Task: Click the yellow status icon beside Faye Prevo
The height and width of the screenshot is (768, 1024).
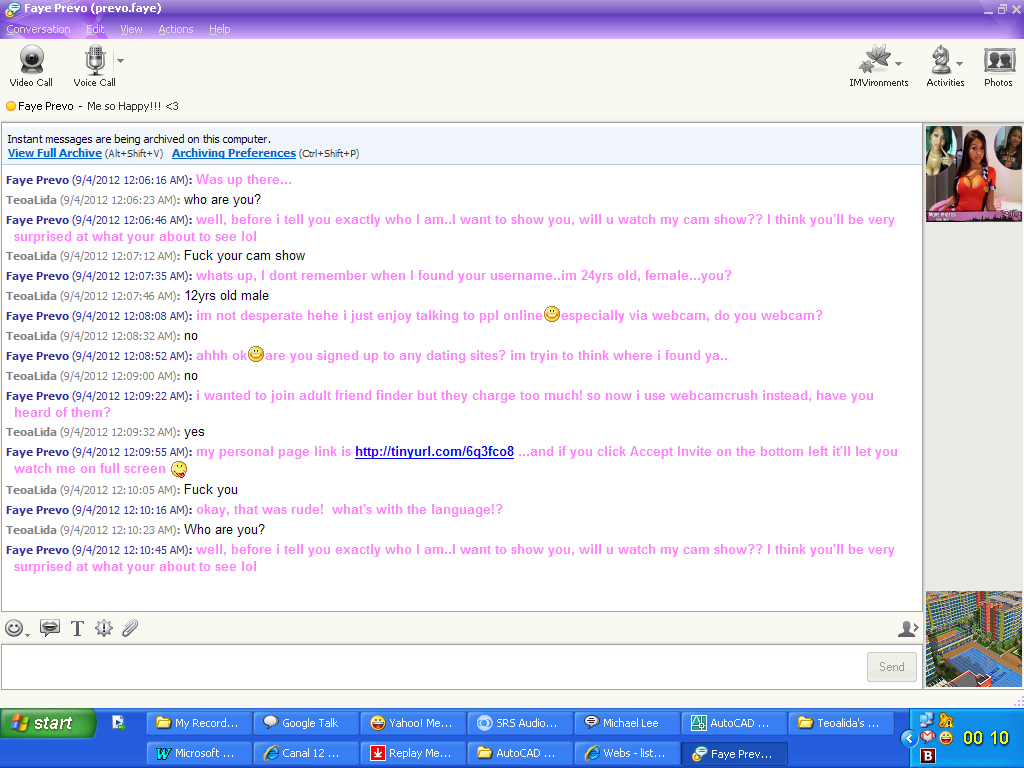Action: [10, 106]
